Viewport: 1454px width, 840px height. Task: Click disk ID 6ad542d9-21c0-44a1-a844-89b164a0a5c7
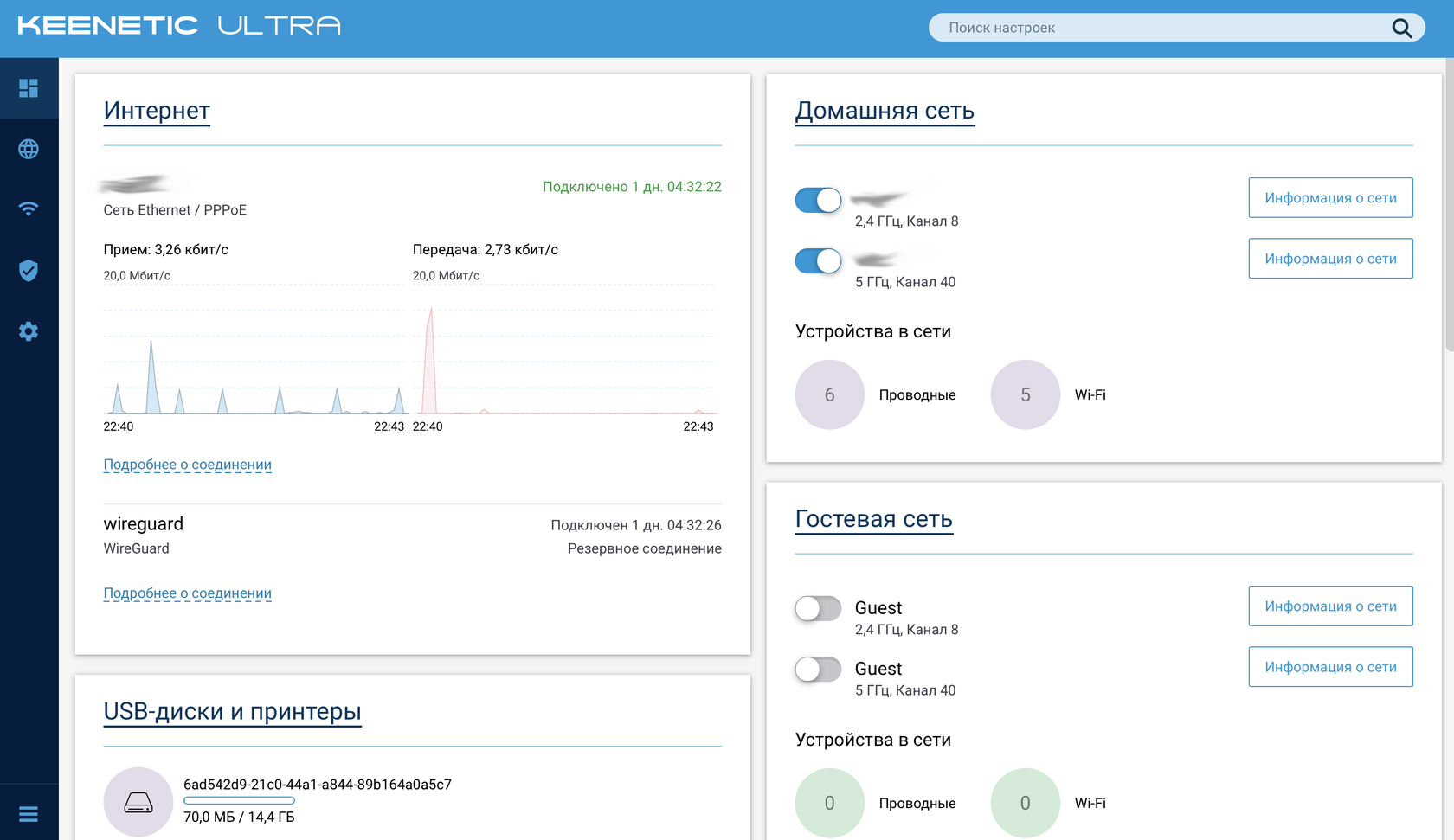(x=318, y=785)
